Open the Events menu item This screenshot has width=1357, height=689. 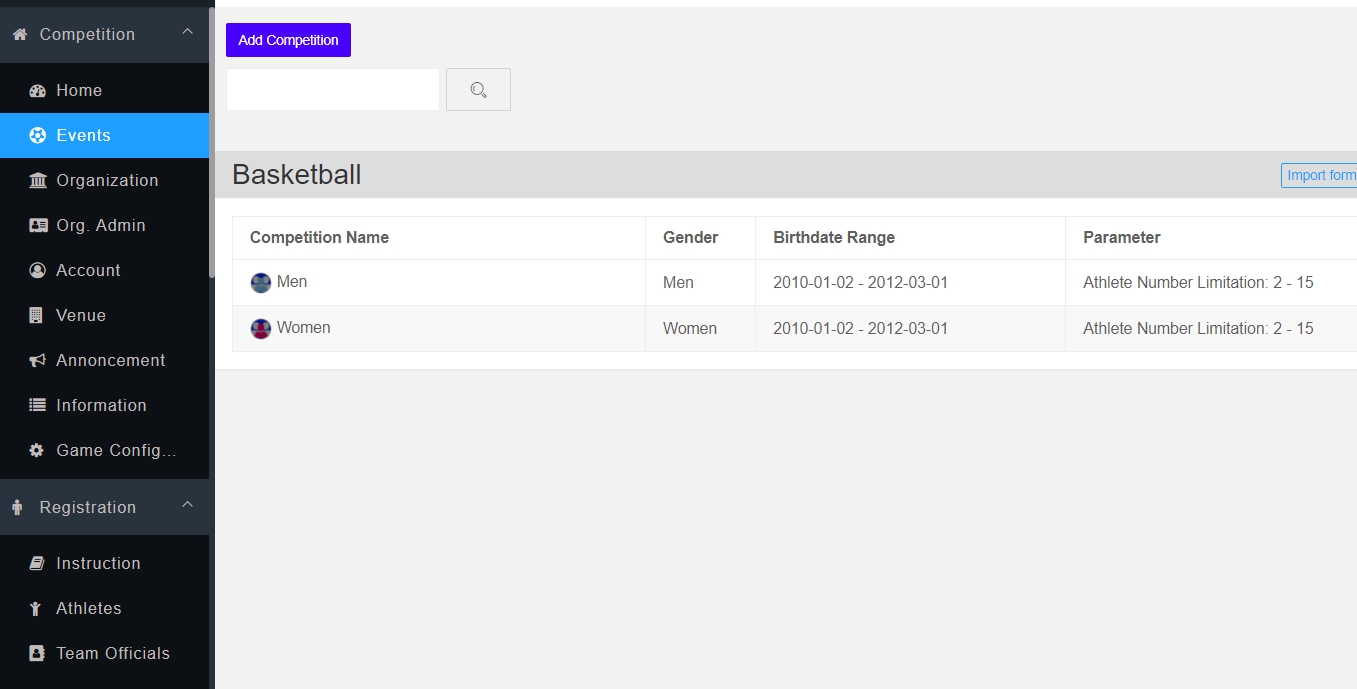[x=83, y=136]
